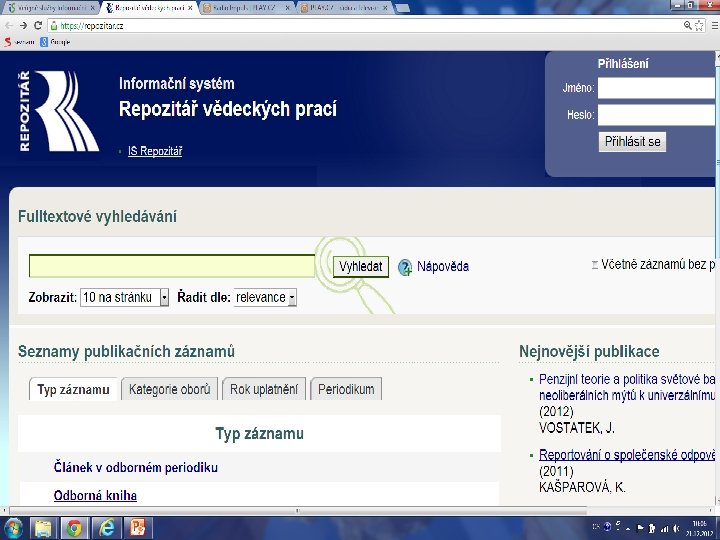
Task: Switch to the Rok uplatnění tab
Action: pyautogui.click(x=264, y=389)
